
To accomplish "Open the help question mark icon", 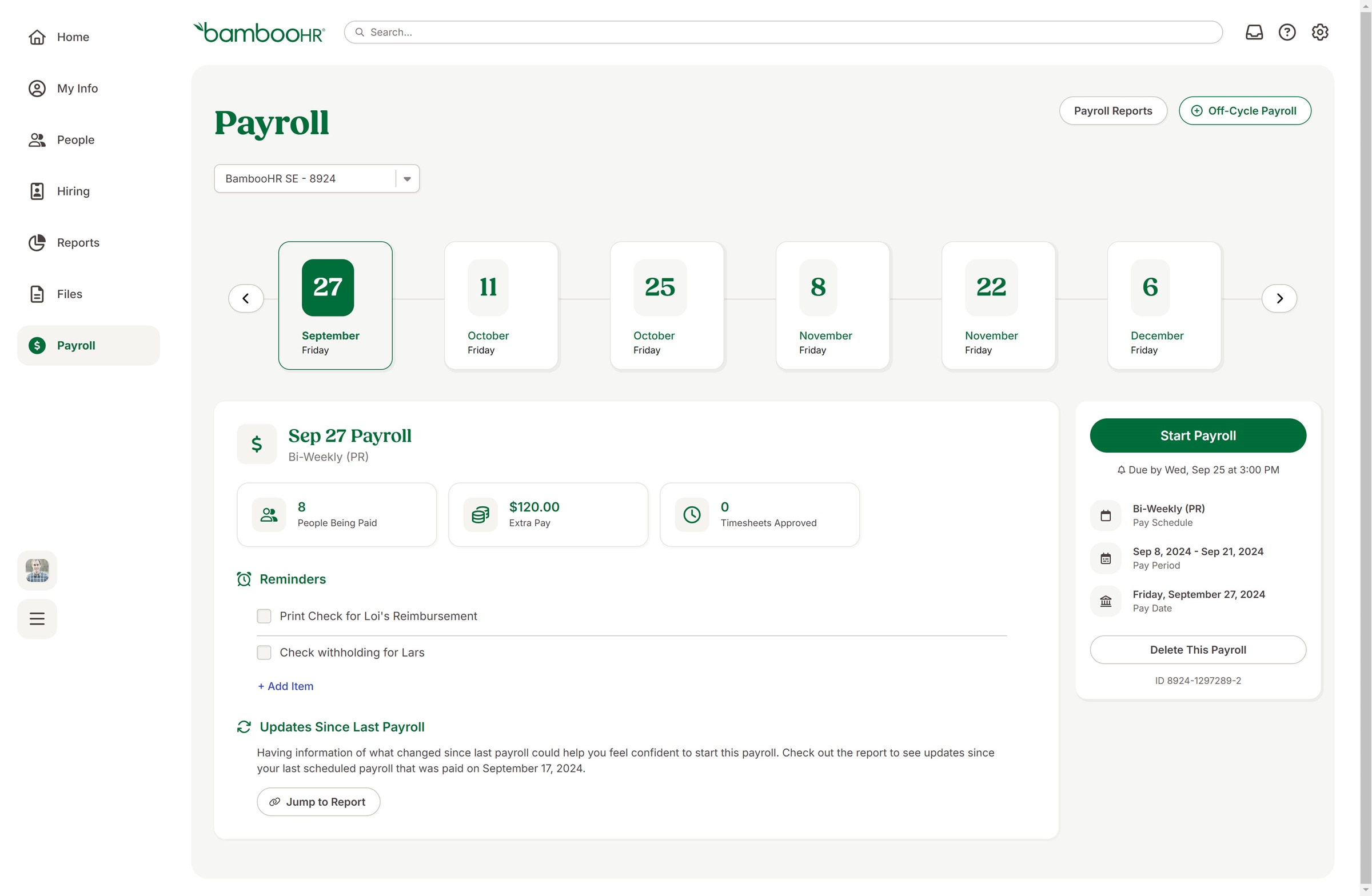I will [x=1287, y=32].
